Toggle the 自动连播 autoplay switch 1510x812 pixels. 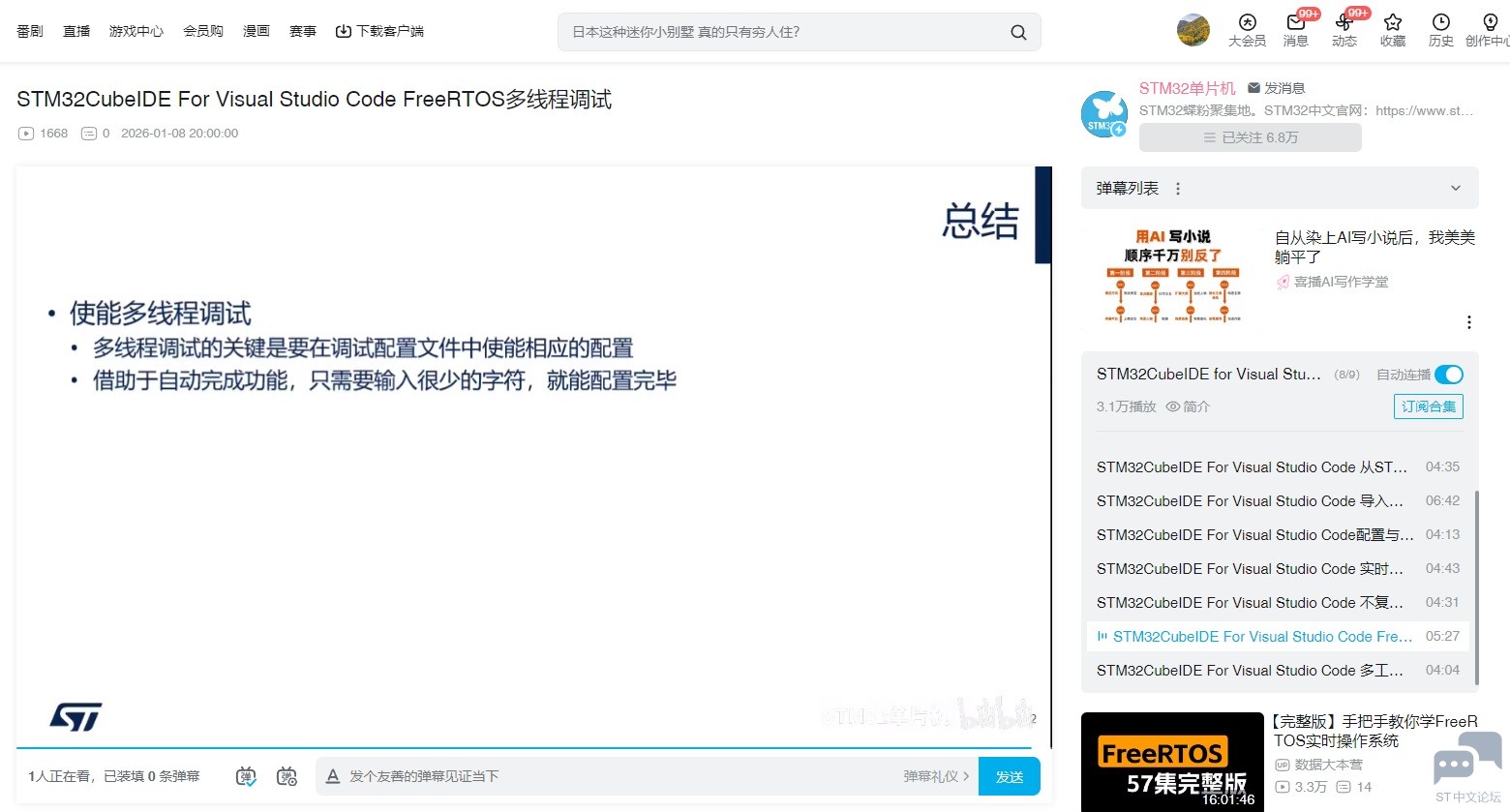[x=1448, y=375]
